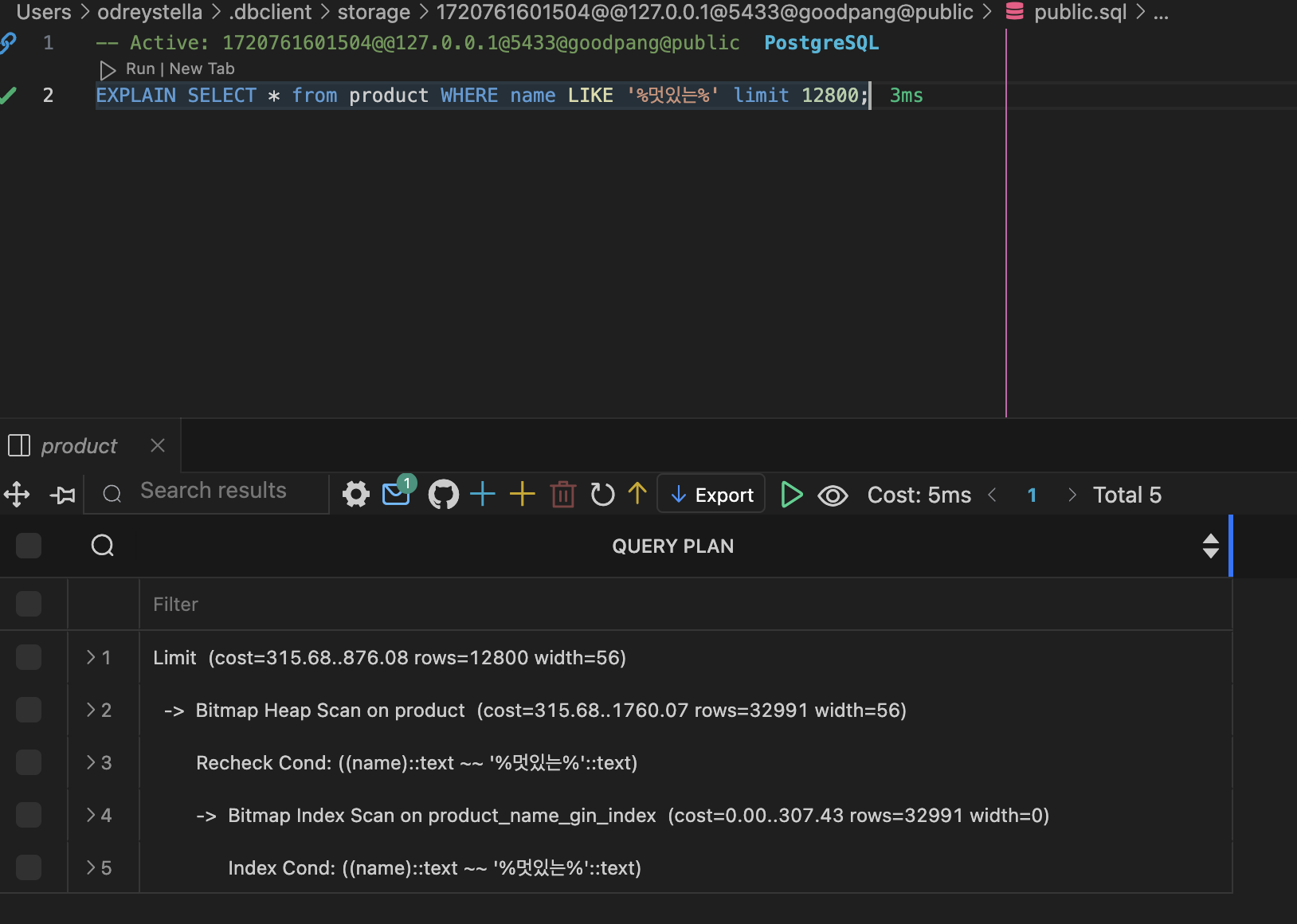
Task: Expand row 2 with its chevron
Action: coord(91,710)
